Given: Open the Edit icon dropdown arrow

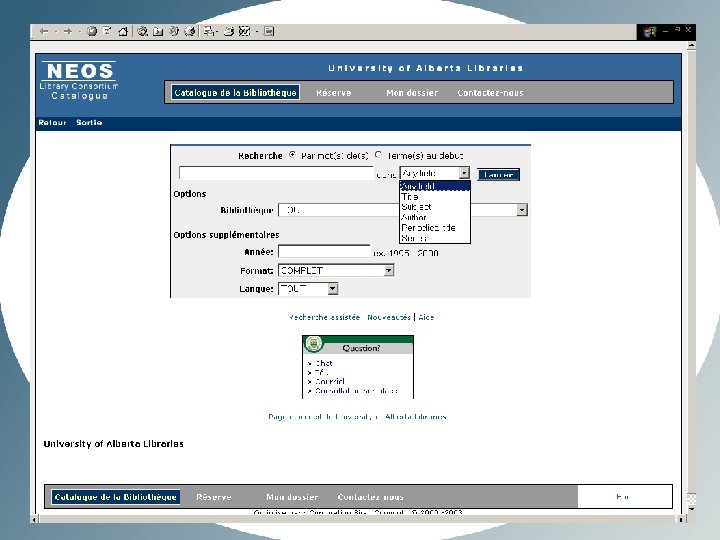Looking at the screenshot, I should click(x=257, y=31).
